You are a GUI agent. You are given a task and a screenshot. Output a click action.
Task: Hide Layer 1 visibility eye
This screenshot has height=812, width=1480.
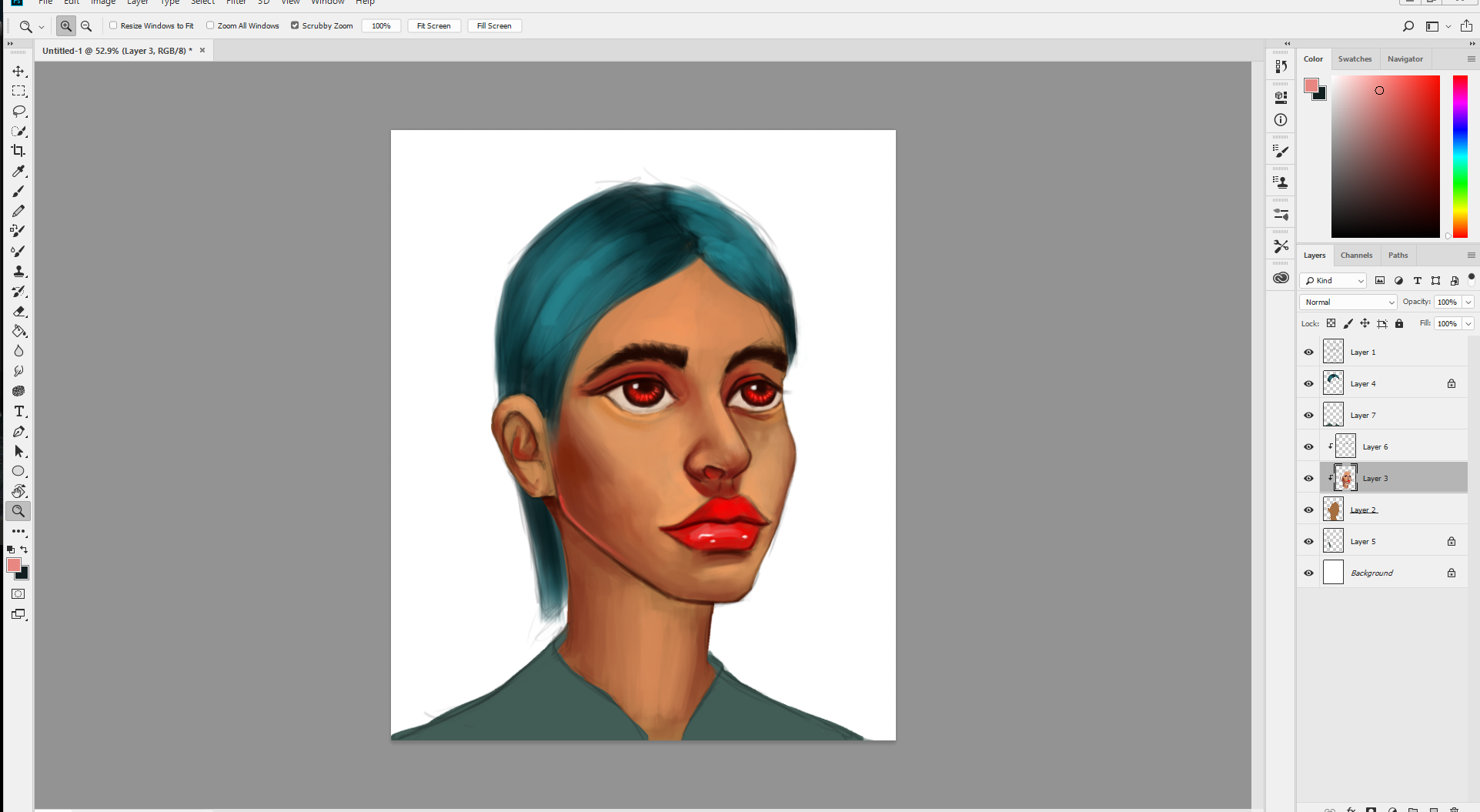tap(1308, 352)
